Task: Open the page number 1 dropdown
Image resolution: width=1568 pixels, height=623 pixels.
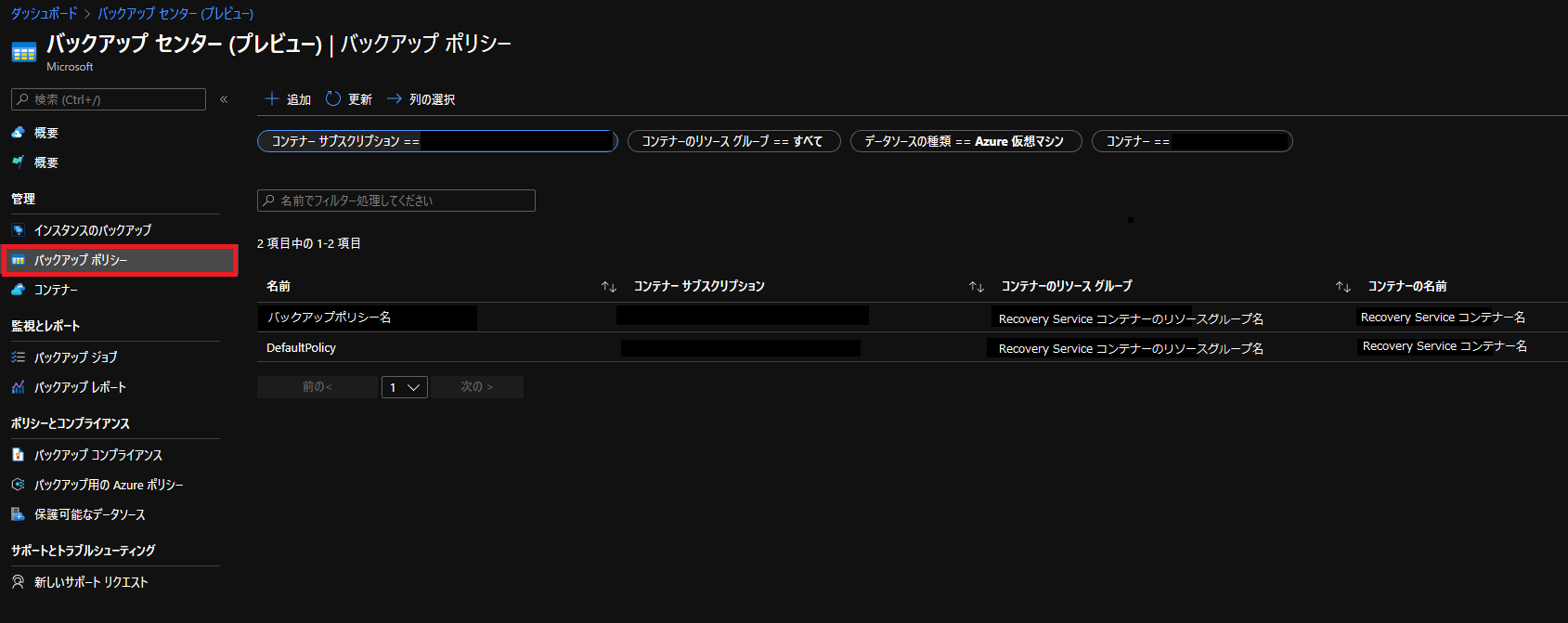Action: (405, 387)
